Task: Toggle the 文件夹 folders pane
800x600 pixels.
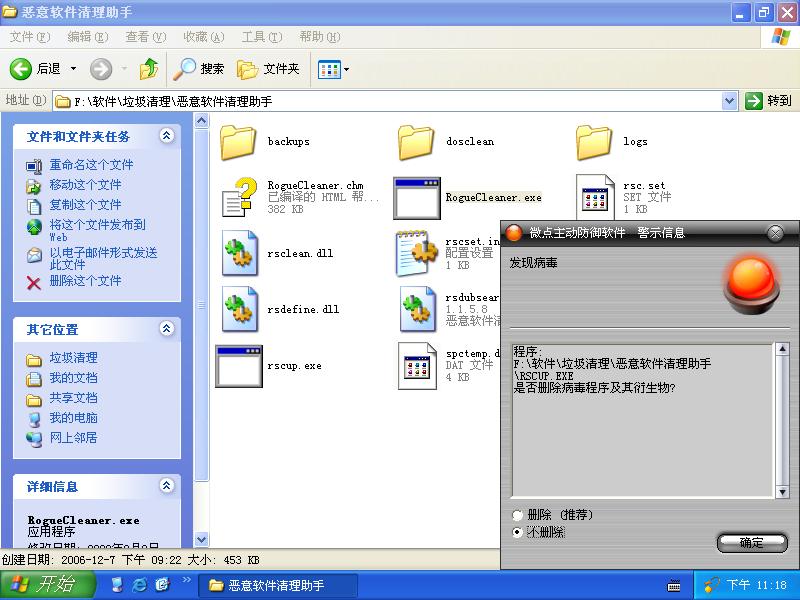Action: pos(268,69)
